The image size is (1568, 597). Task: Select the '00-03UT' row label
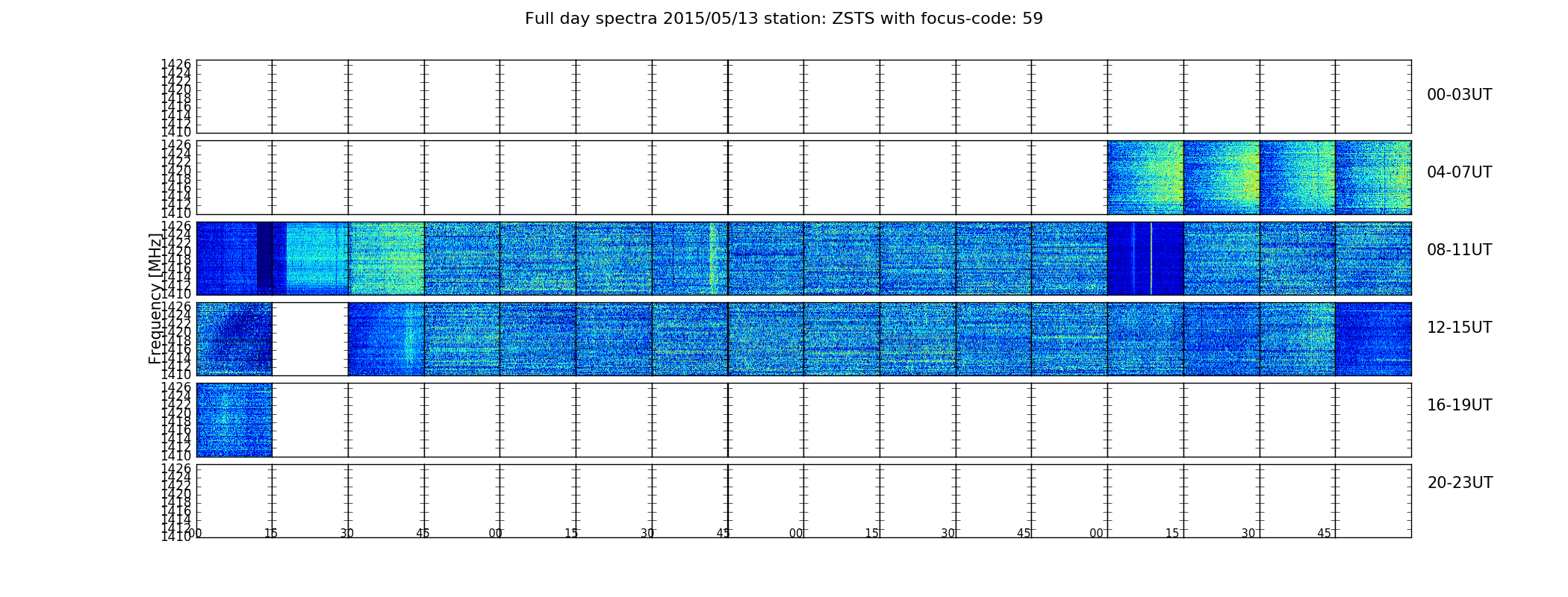click(1459, 95)
